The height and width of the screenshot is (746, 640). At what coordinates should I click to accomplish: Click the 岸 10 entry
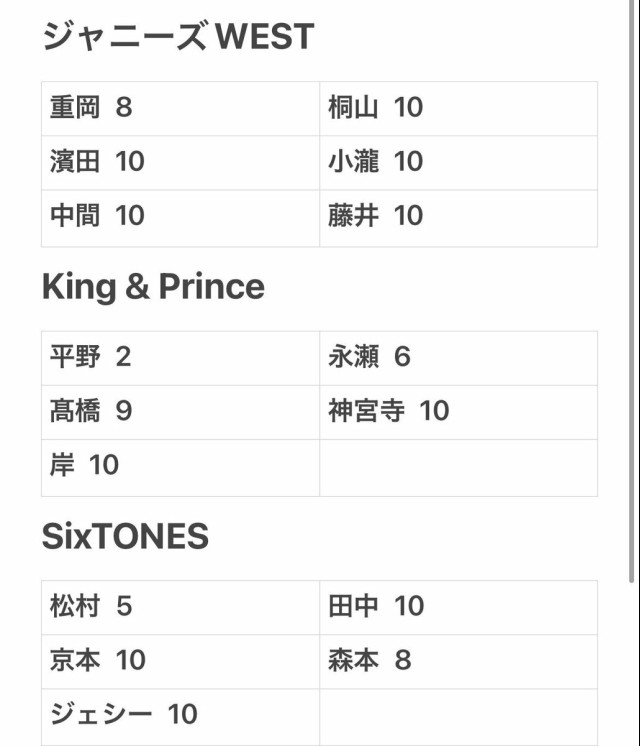(180, 468)
